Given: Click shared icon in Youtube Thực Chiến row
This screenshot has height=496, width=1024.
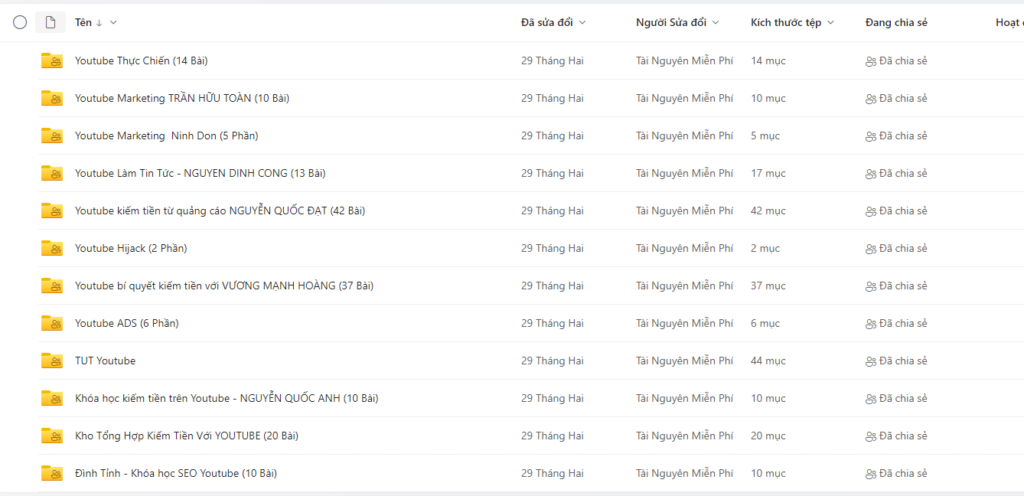Looking at the screenshot, I should 869,61.
